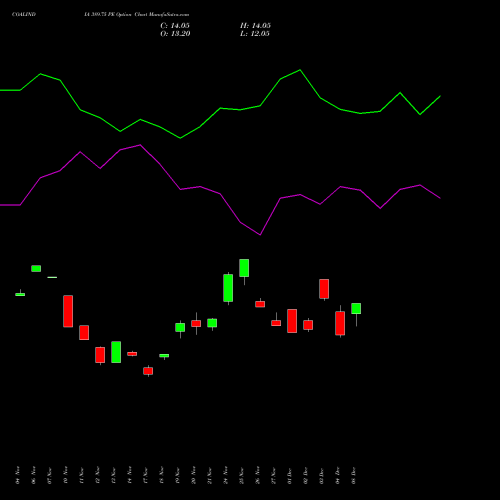This screenshot has width=500, height=500.
Task: Click the COALIND symbol label
Action: (x=24, y=14)
